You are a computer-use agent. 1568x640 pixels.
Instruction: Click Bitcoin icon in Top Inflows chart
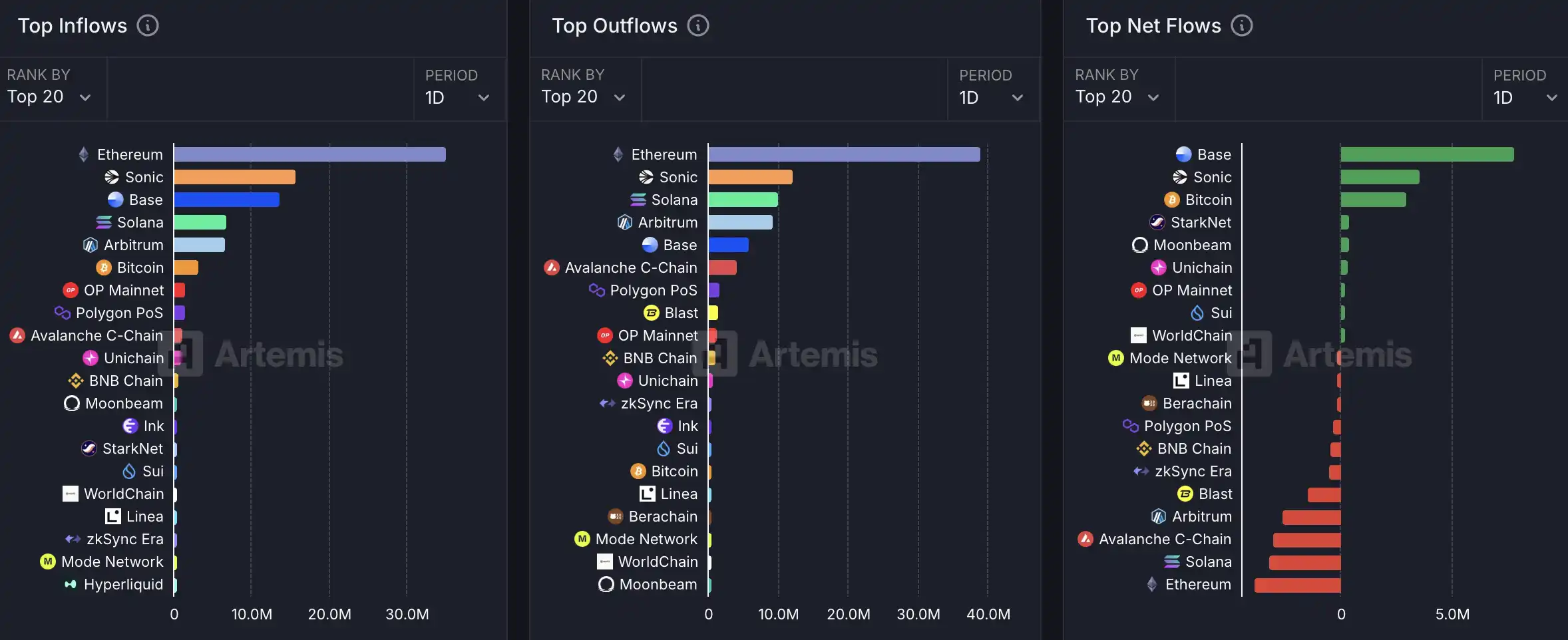pyautogui.click(x=104, y=267)
